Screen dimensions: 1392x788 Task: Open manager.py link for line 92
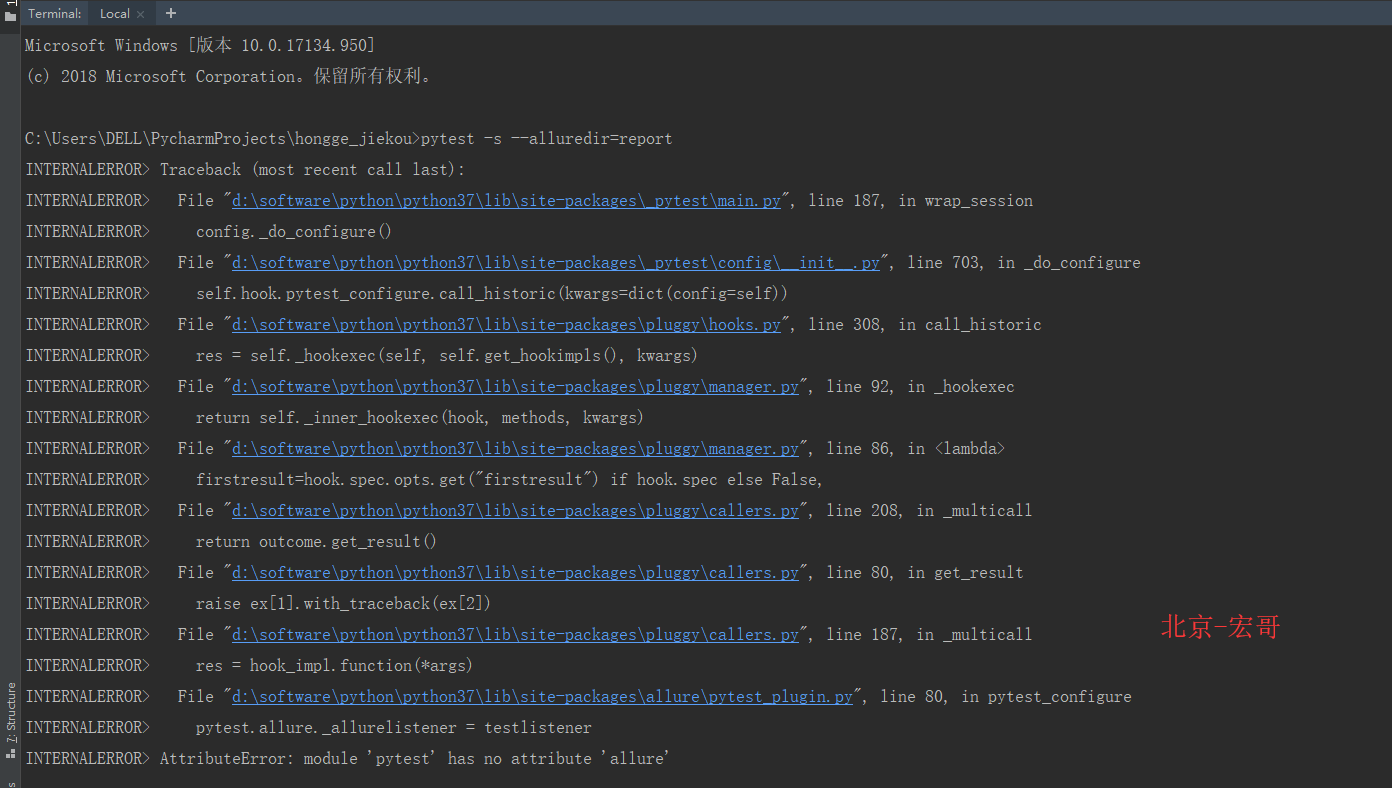515,387
